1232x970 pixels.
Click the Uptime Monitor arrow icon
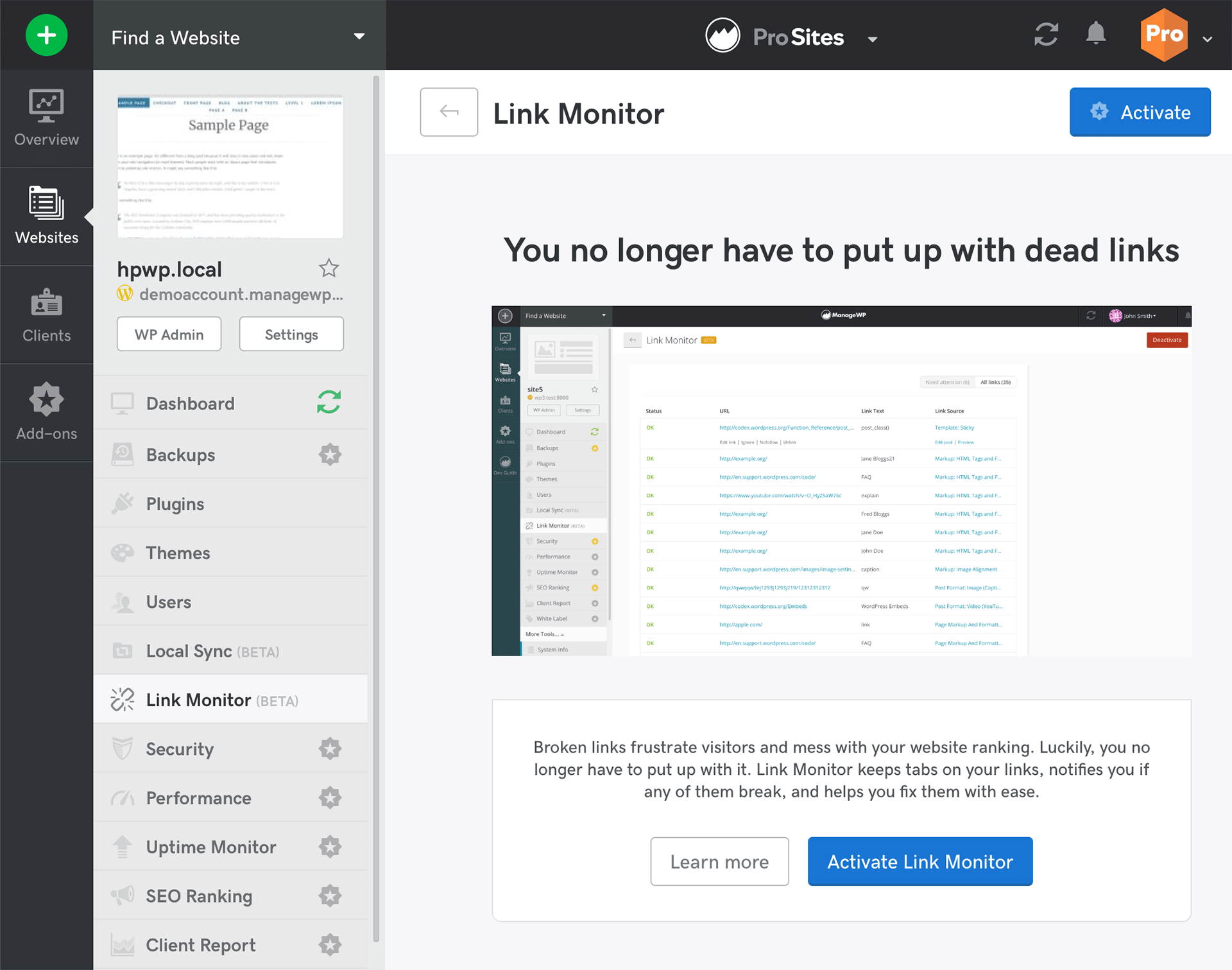(x=122, y=847)
